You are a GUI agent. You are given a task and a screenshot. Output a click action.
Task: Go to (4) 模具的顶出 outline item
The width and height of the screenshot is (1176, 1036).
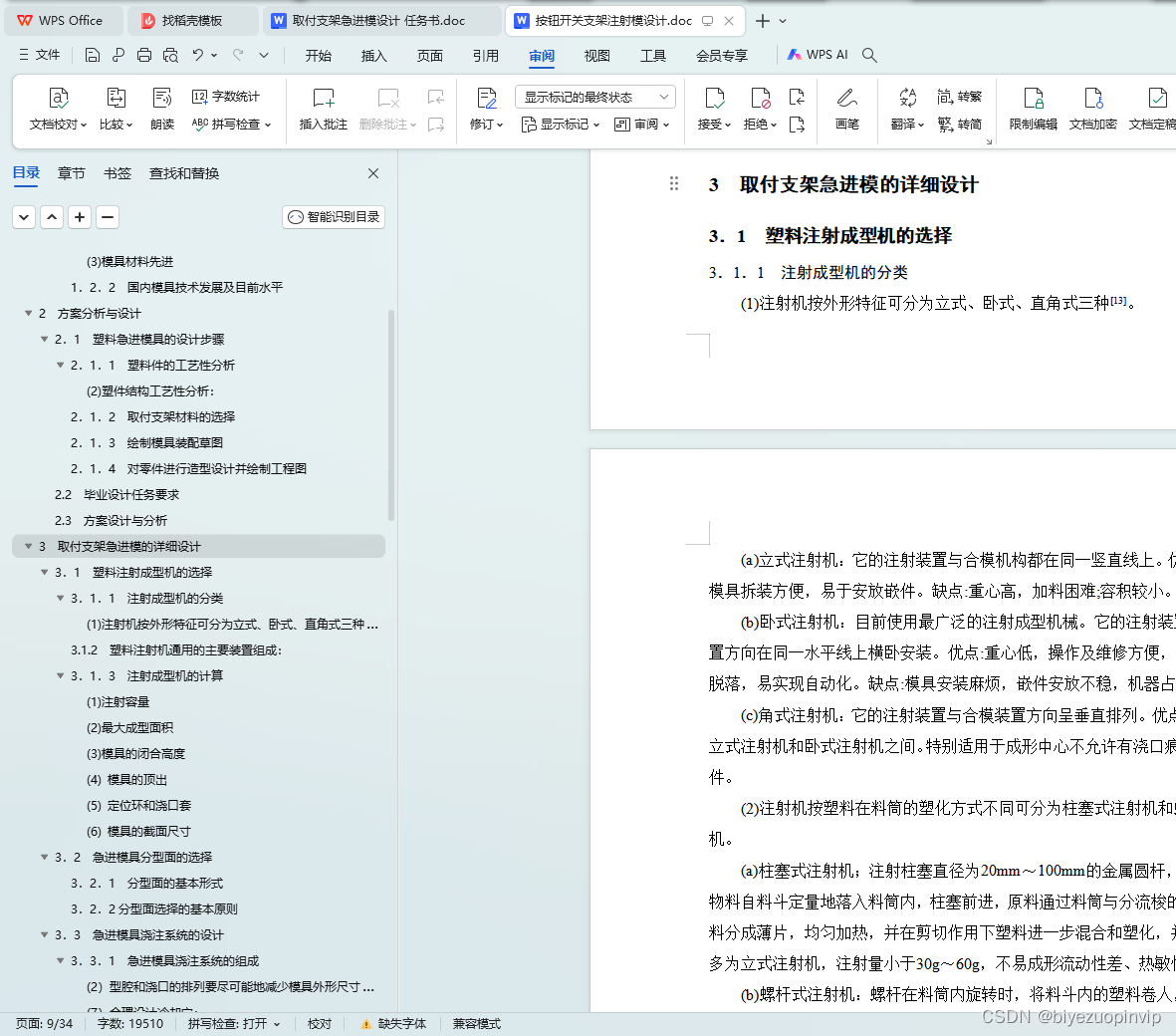[126, 779]
